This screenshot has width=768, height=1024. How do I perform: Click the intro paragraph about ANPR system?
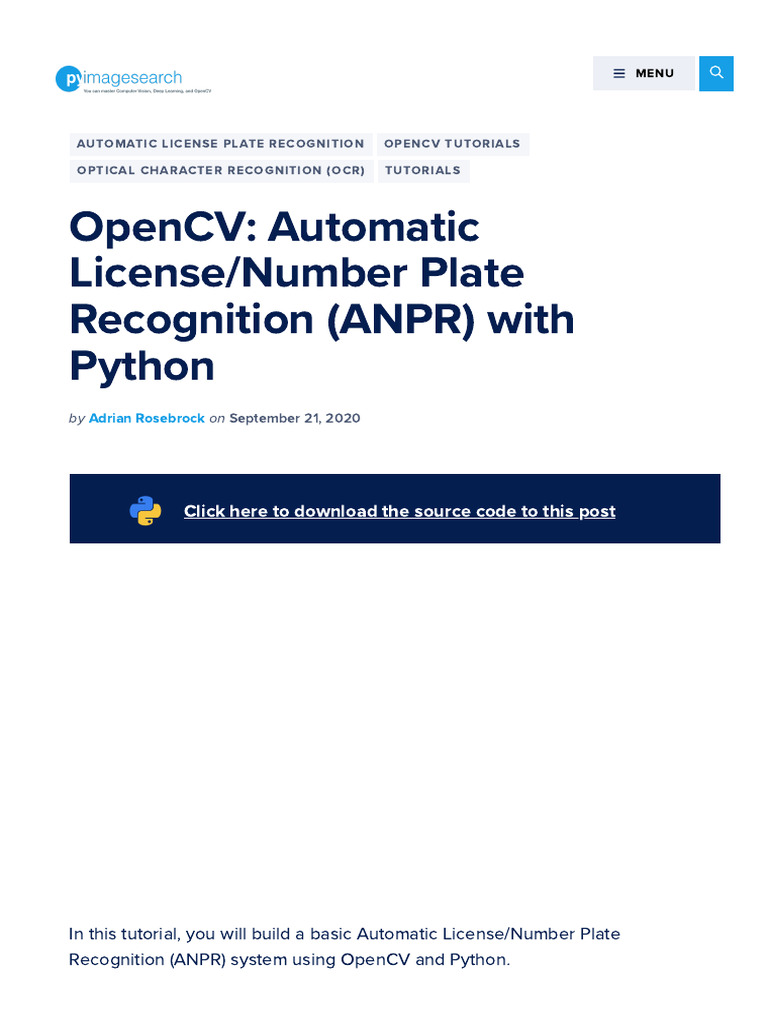coord(345,946)
